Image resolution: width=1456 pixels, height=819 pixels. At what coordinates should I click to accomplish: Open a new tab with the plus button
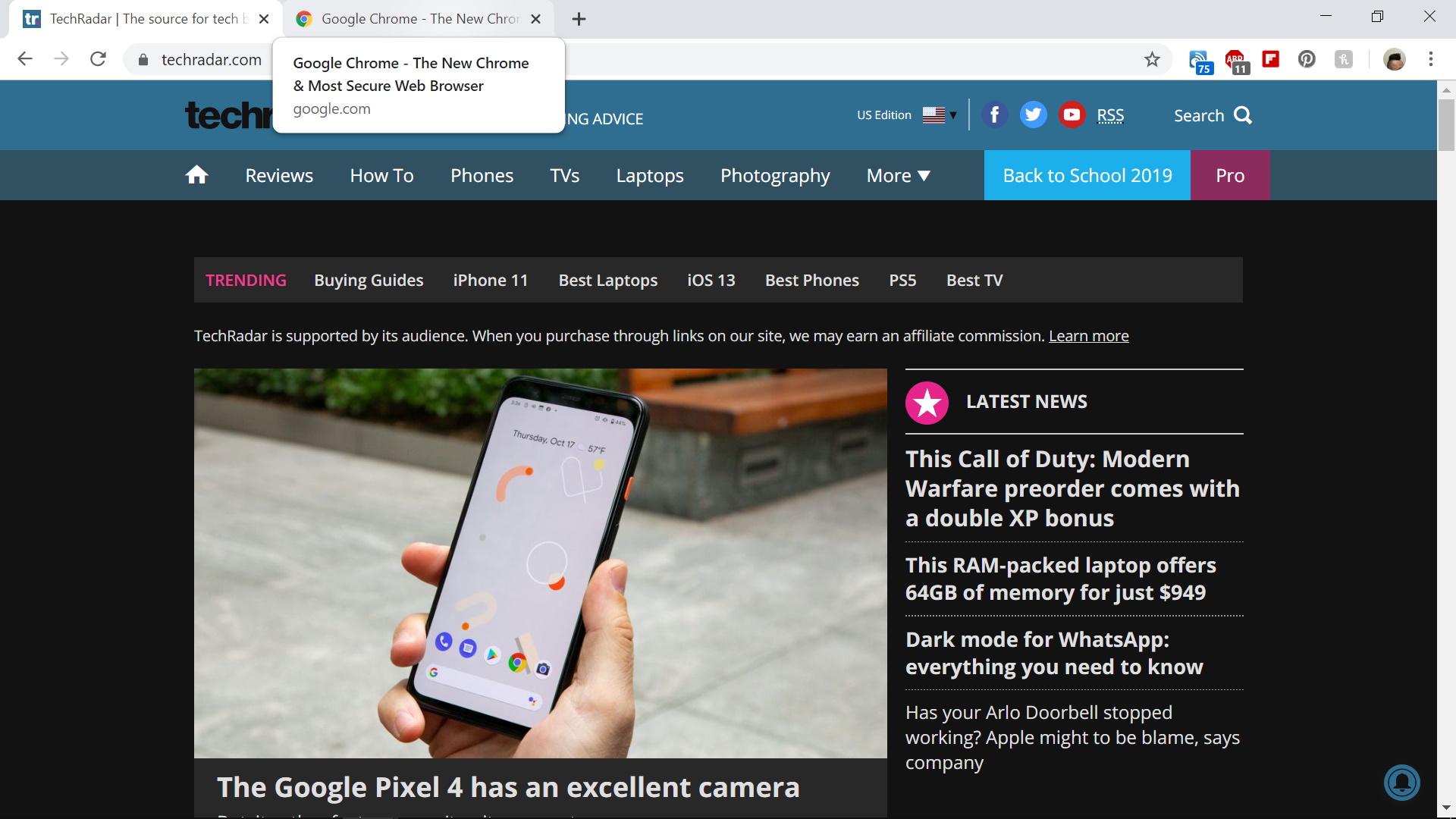[579, 19]
